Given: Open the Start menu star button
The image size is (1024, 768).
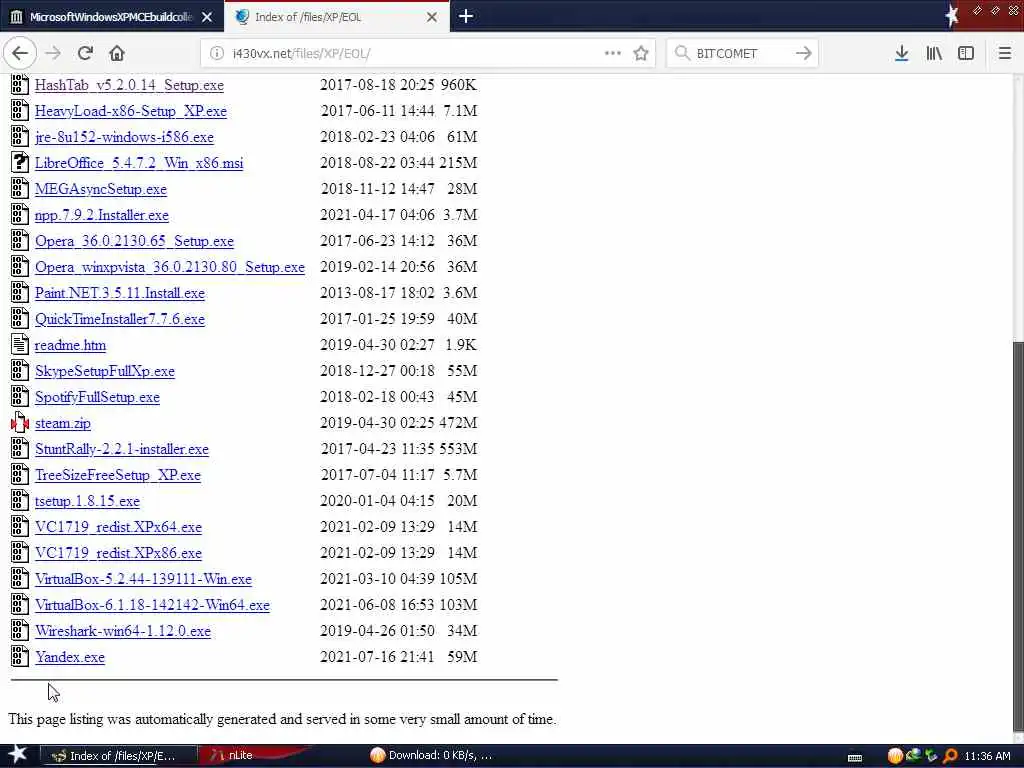Looking at the screenshot, I should click(17, 755).
